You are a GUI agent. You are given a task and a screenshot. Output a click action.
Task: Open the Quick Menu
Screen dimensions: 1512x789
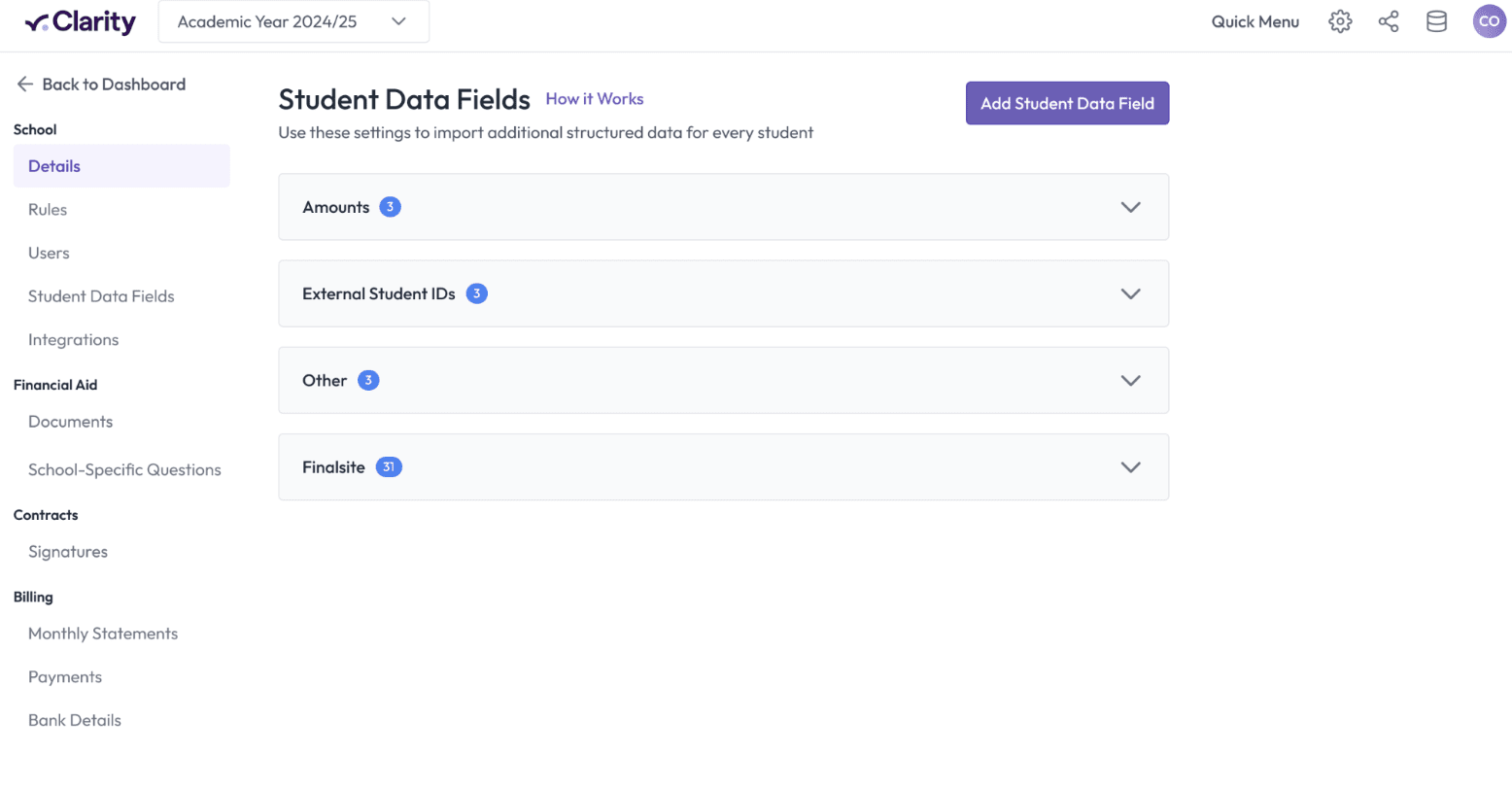coord(1254,20)
